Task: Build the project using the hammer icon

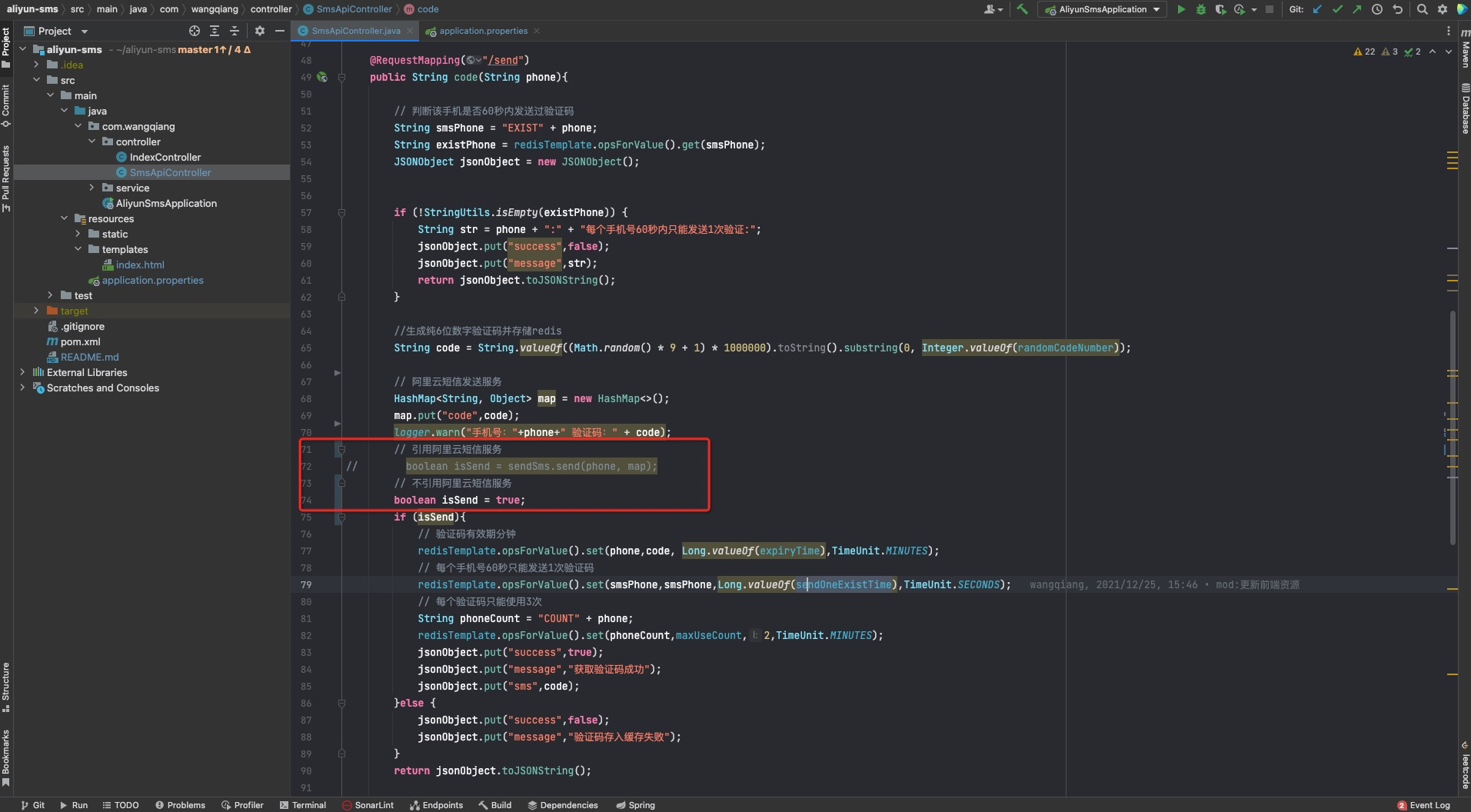Action: pyautogui.click(x=1022, y=9)
